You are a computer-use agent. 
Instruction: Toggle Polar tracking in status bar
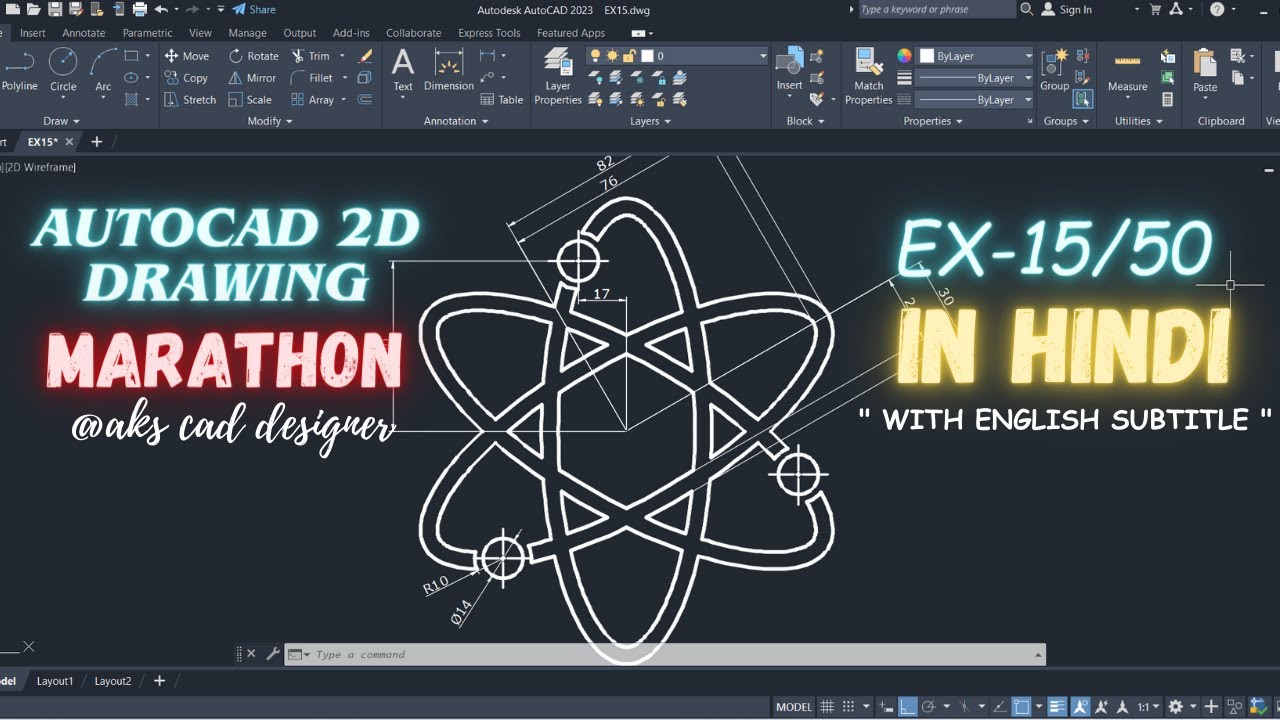(929, 707)
